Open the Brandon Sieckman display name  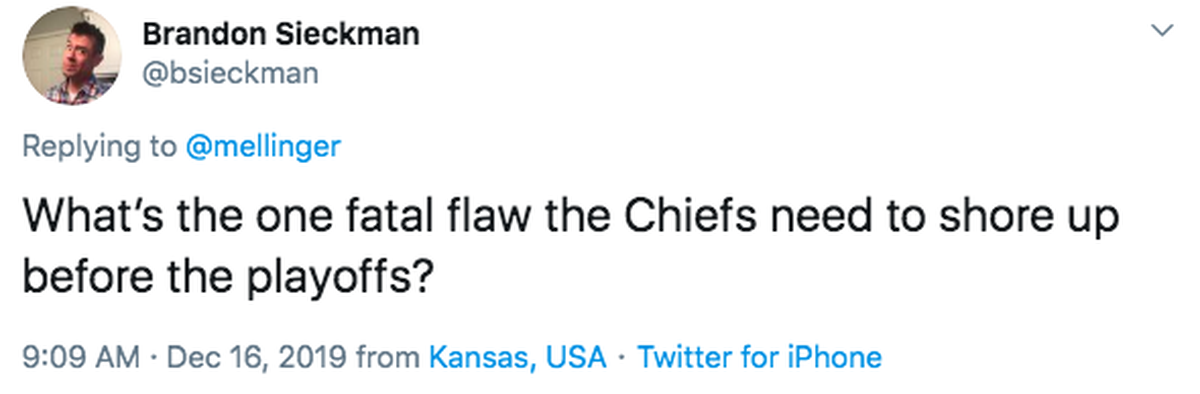click(x=281, y=34)
